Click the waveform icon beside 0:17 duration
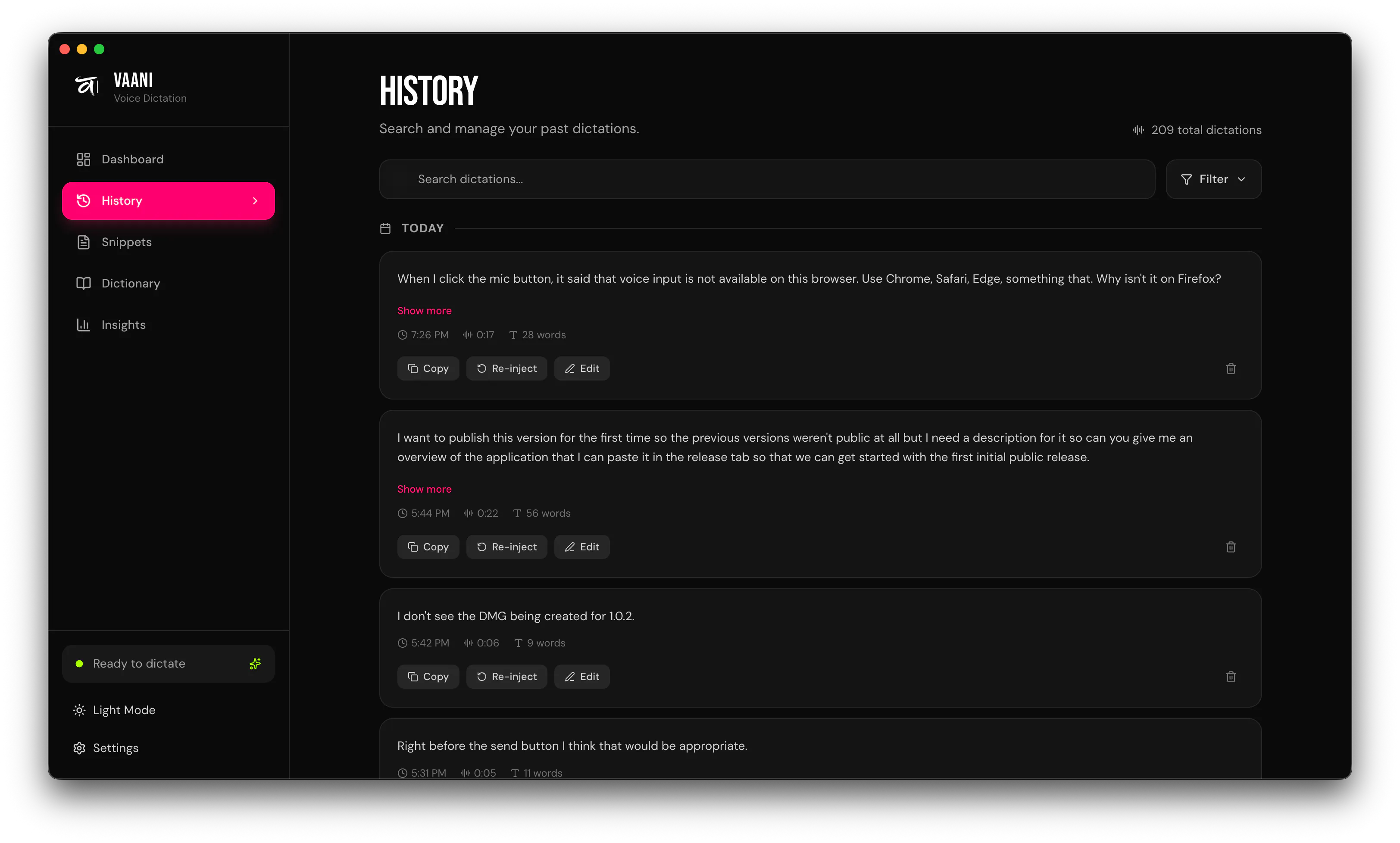 pos(467,334)
